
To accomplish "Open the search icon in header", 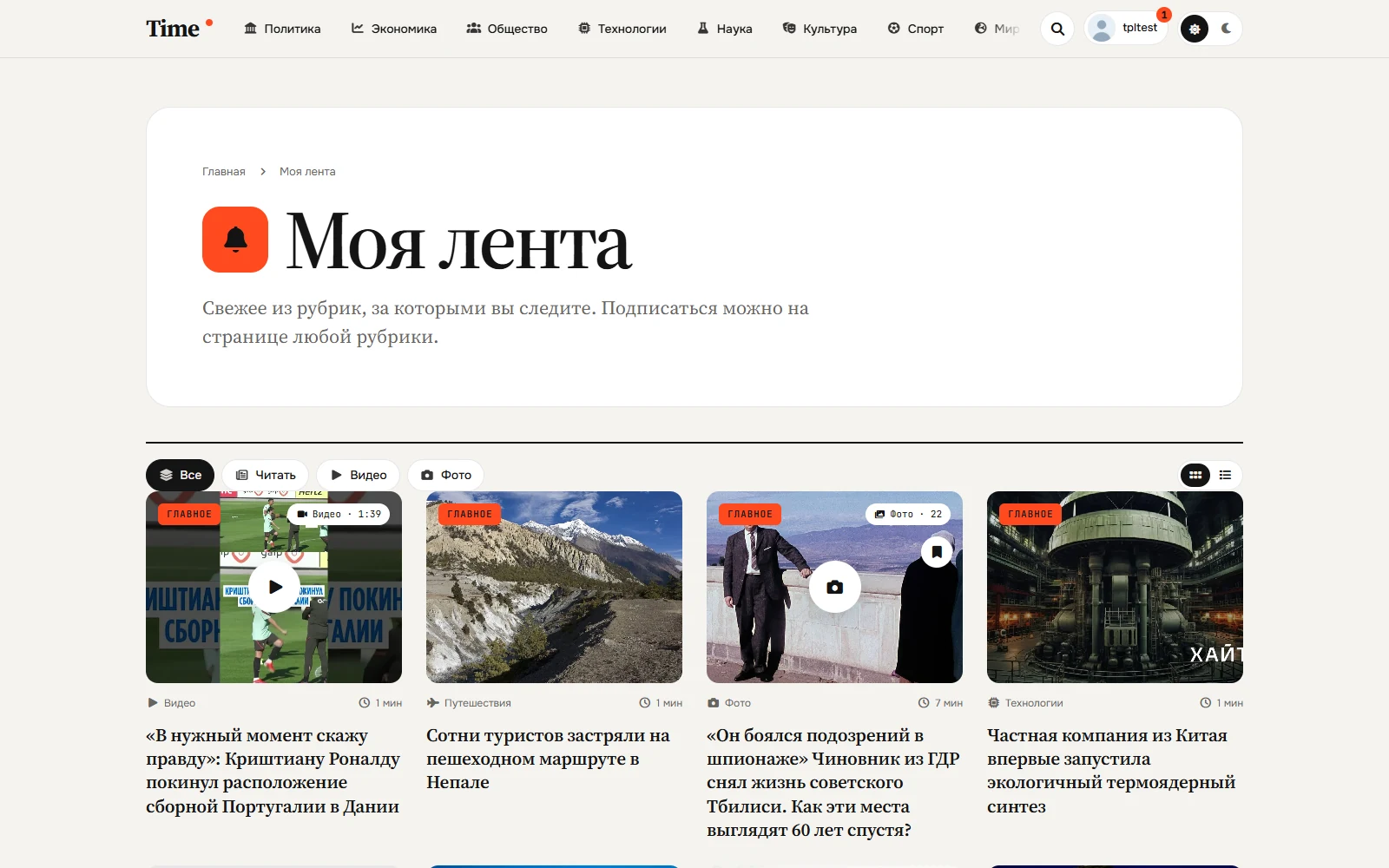I will pyautogui.click(x=1057, y=29).
